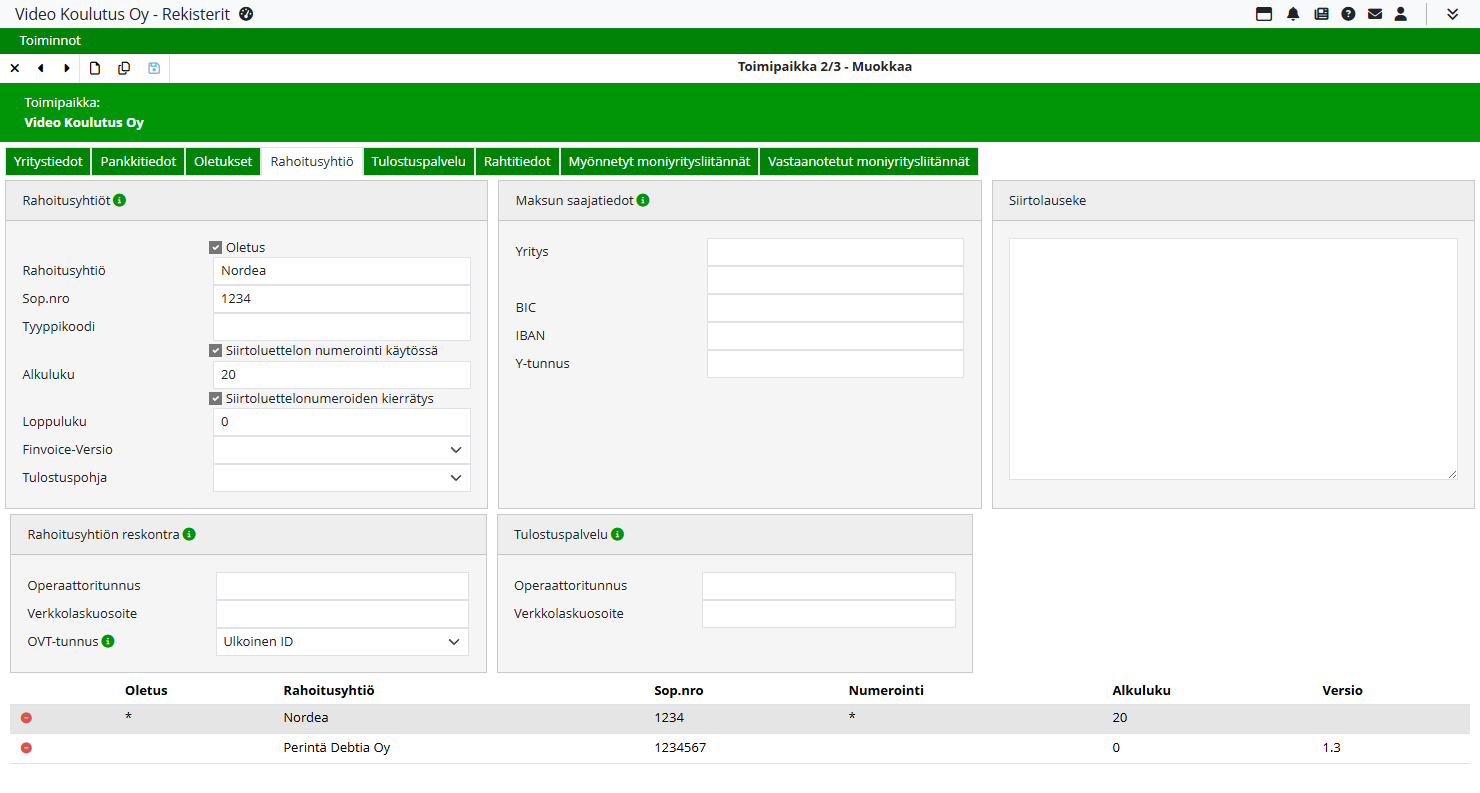This screenshot has width=1480, height=793.
Task: Disable Siirtoluettelonumeroiden kierrätys checkbox
Action: (x=215, y=399)
